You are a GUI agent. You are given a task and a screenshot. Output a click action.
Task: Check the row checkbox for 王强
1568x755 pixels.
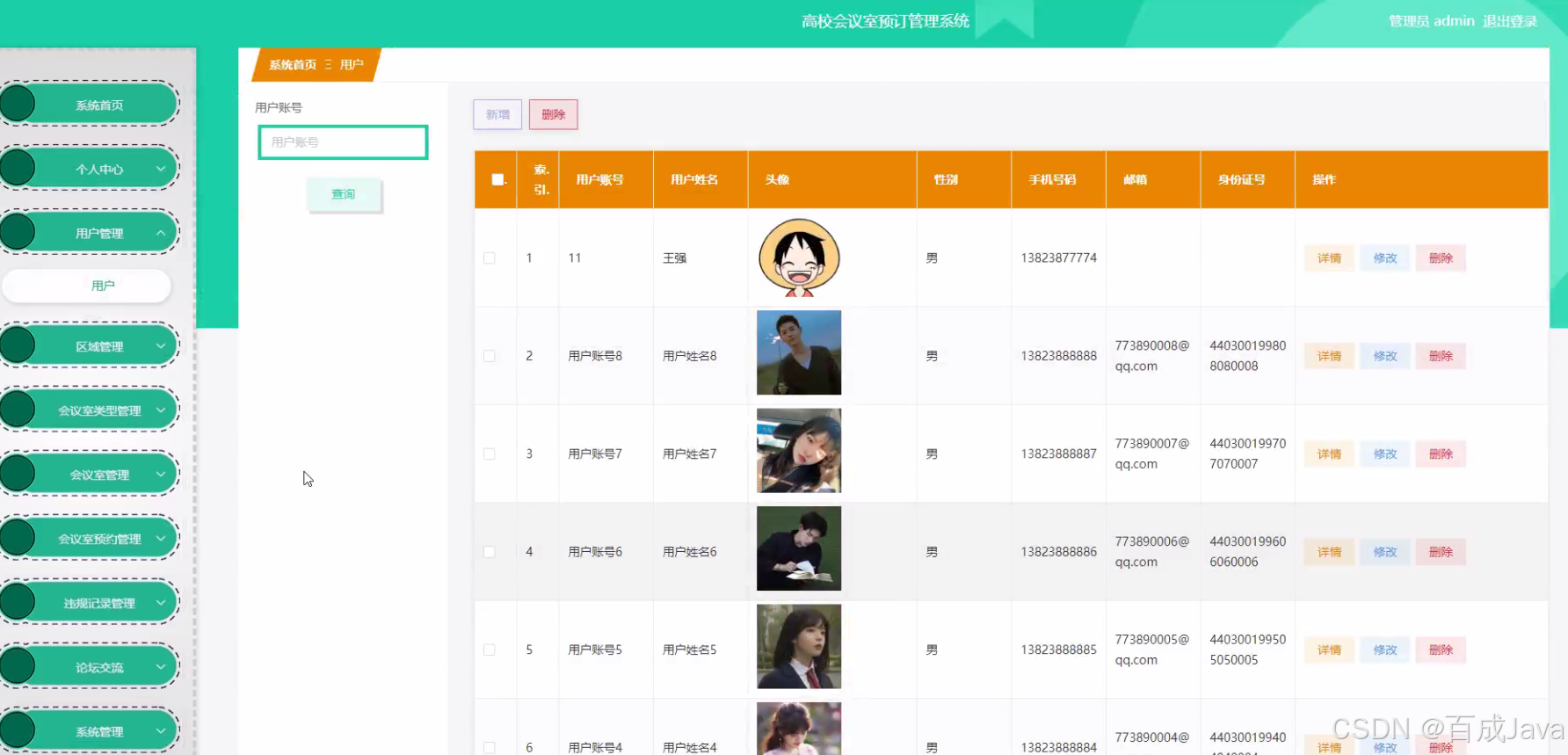tap(490, 258)
